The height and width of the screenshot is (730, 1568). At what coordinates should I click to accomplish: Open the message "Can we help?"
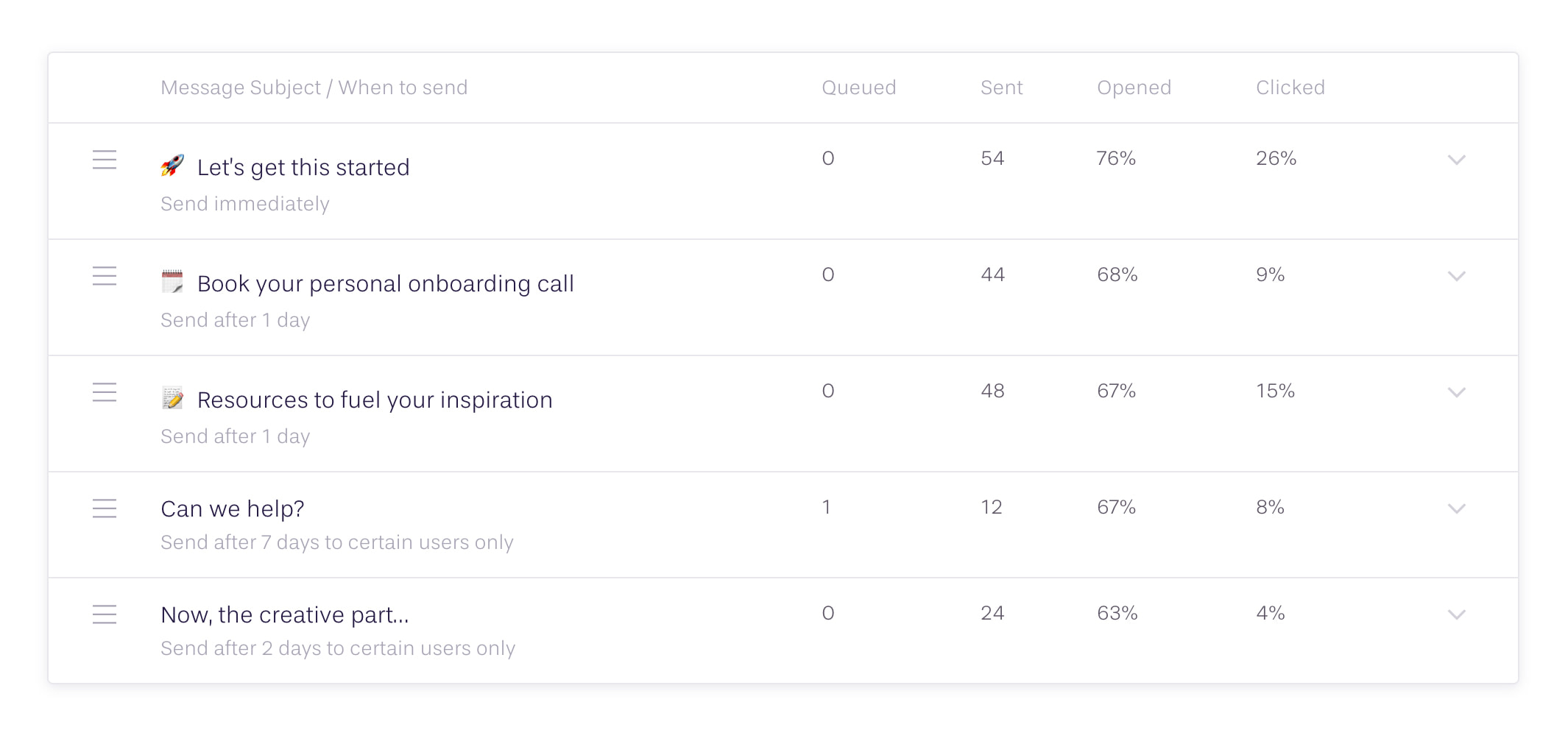[231, 508]
